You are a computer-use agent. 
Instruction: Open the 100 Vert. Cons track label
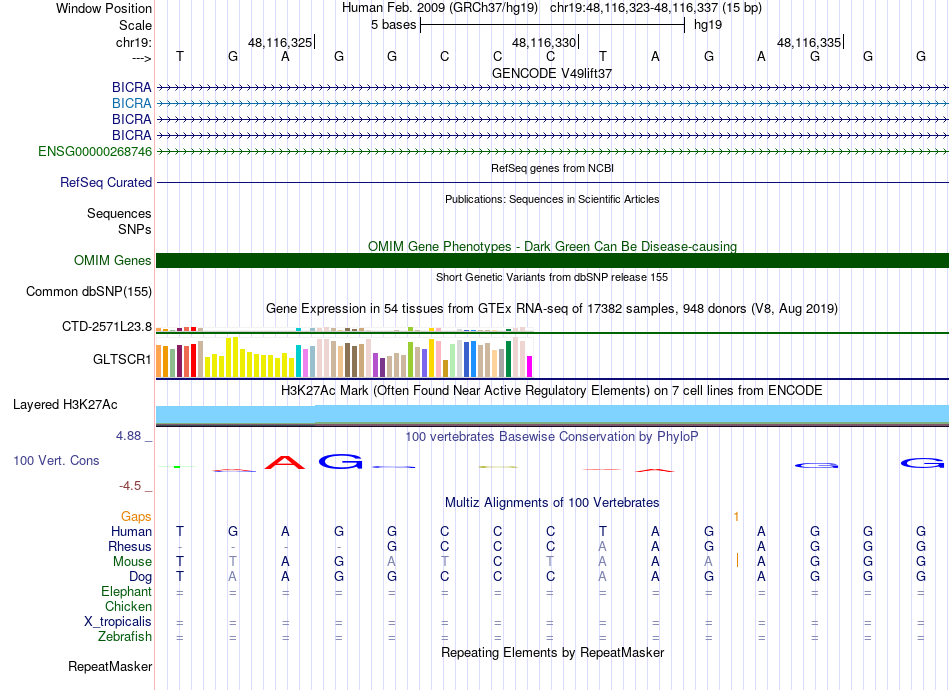tap(56, 460)
